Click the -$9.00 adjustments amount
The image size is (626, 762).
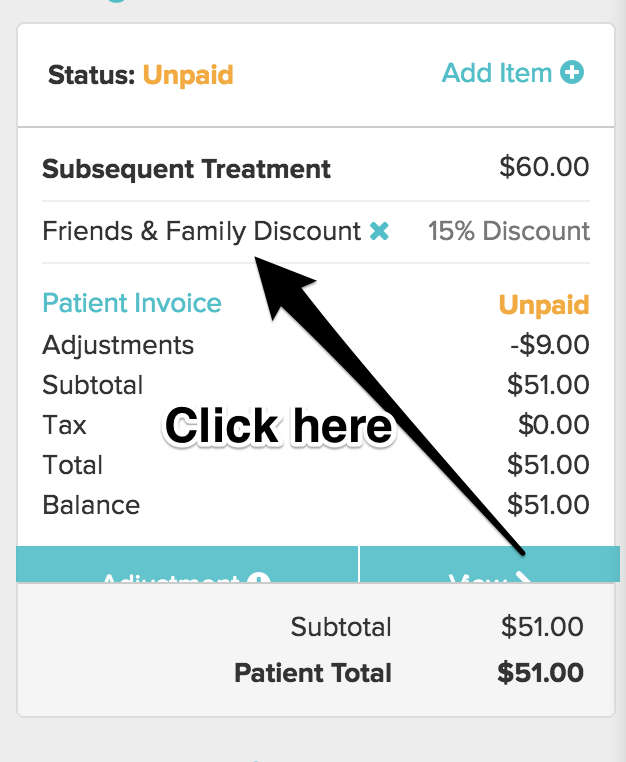(549, 345)
